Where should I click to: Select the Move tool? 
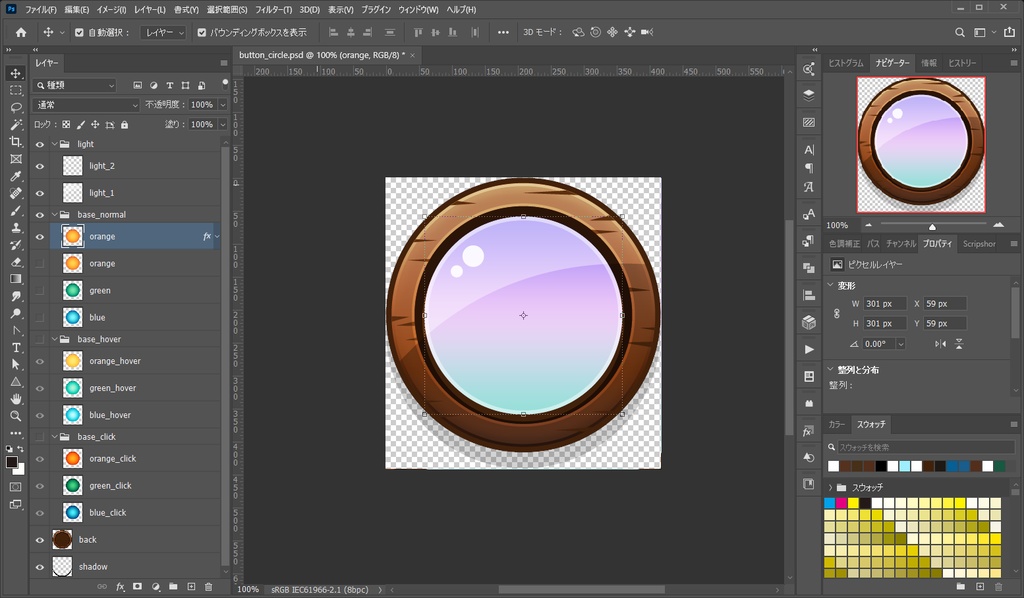point(15,72)
